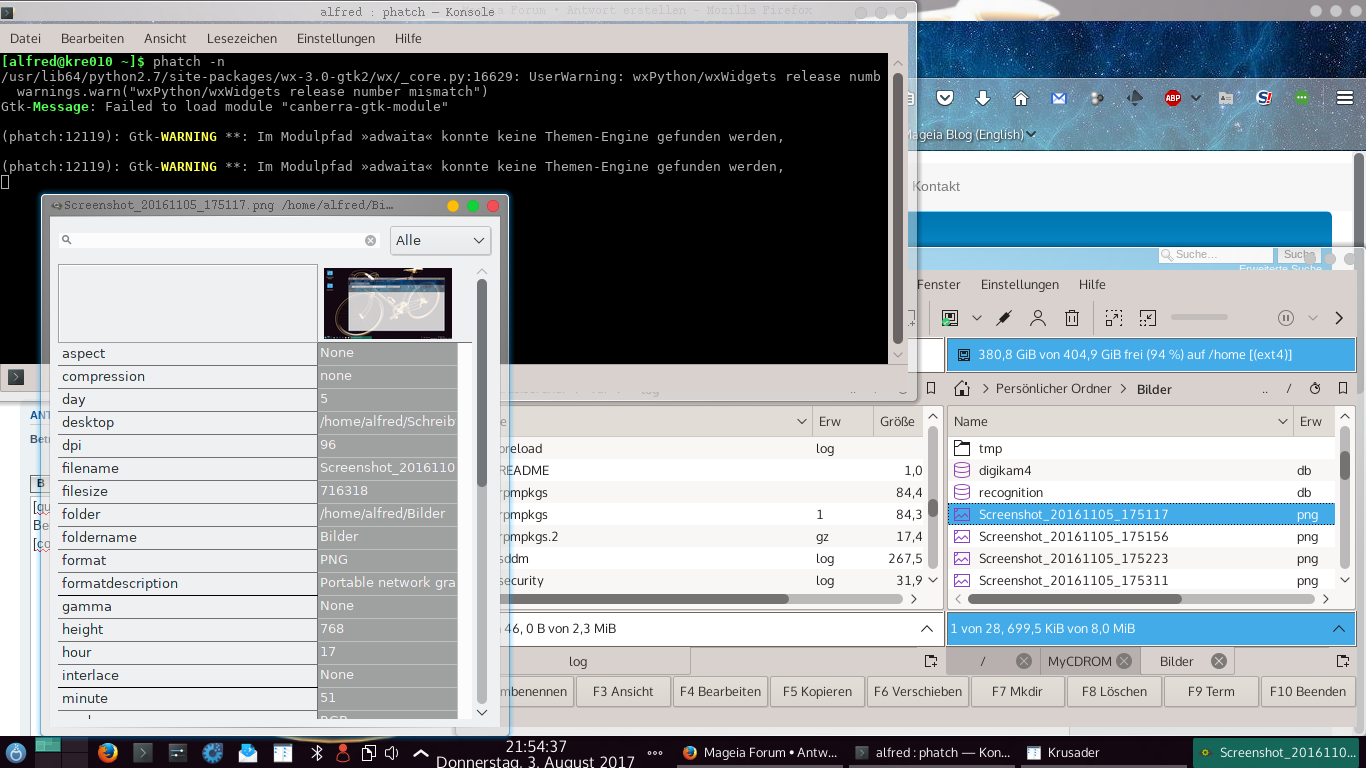Open Firefox downloads arrow icon
The image size is (1366, 768).
982,98
